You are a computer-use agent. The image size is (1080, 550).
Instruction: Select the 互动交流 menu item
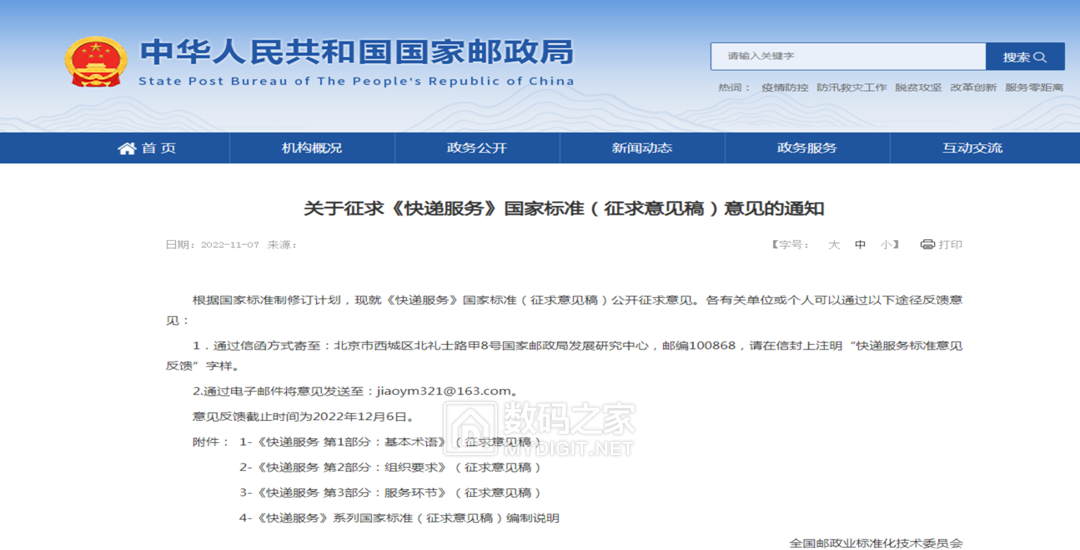point(972,148)
